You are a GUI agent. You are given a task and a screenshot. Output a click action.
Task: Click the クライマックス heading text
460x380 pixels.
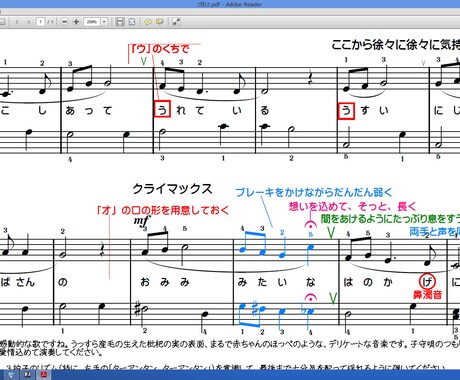172,189
